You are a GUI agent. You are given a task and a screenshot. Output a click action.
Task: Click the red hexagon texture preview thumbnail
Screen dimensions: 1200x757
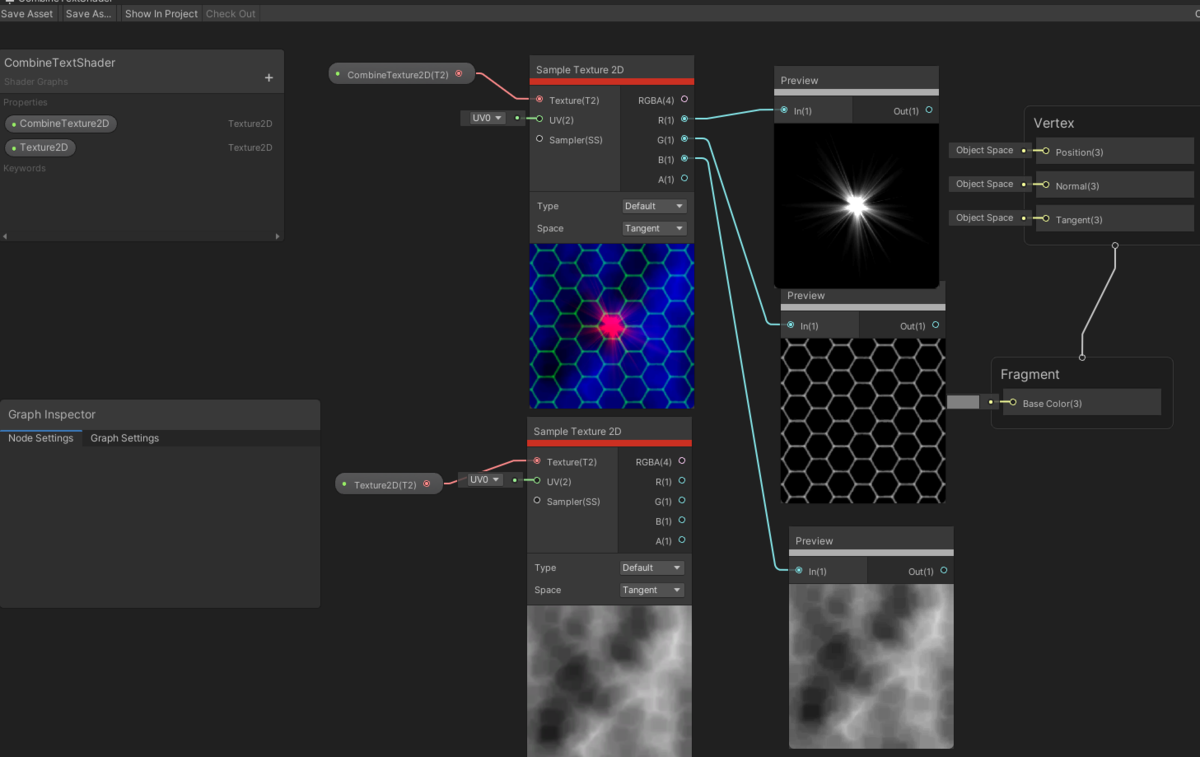point(611,325)
